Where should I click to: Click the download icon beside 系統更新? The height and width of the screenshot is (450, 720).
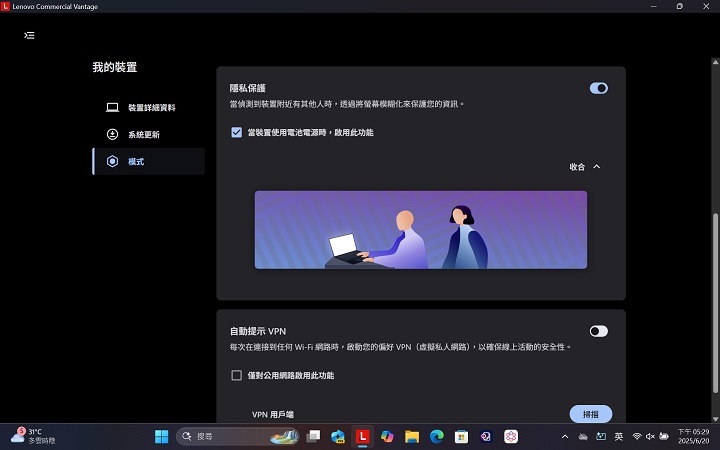click(112, 135)
